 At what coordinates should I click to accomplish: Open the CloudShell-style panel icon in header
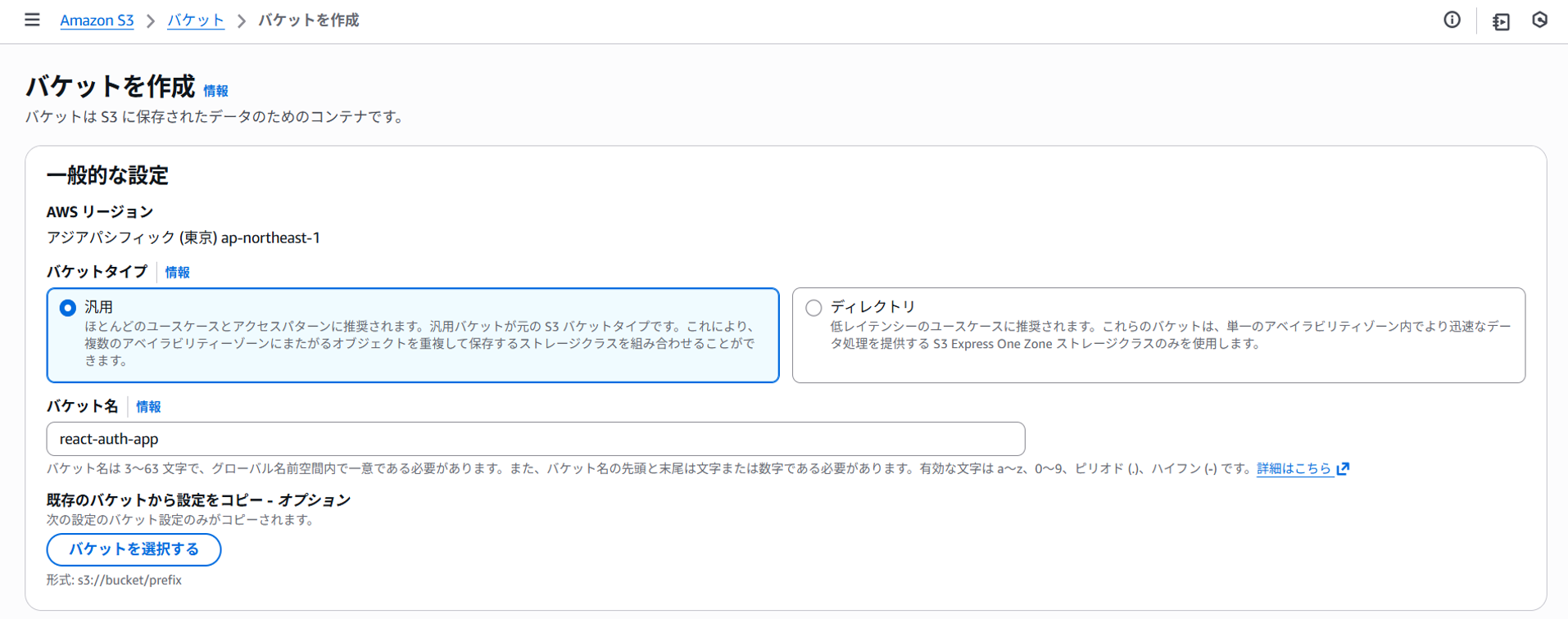[x=1501, y=21]
